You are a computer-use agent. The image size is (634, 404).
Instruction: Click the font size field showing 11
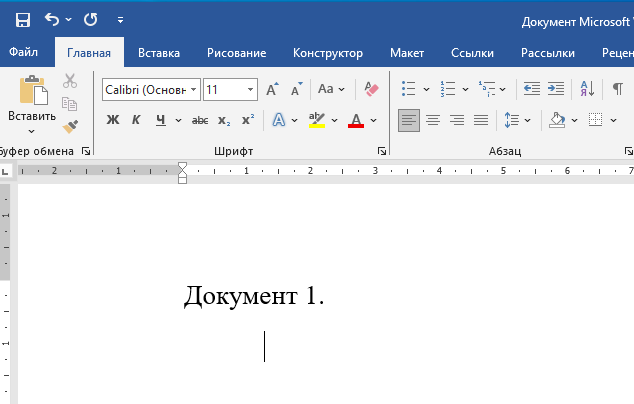coord(224,89)
